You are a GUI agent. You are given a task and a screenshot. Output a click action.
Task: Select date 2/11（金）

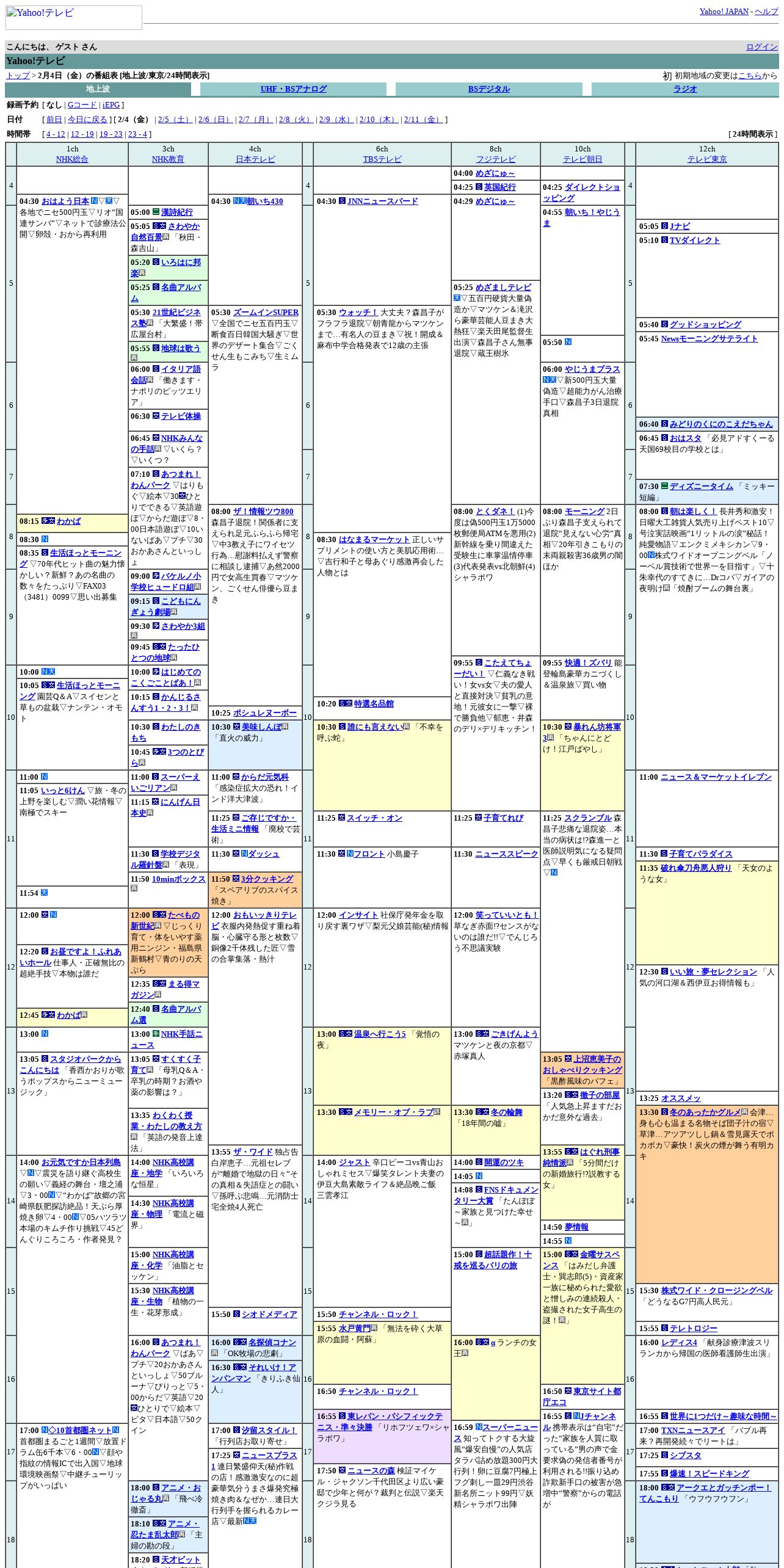click(x=423, y=120)
